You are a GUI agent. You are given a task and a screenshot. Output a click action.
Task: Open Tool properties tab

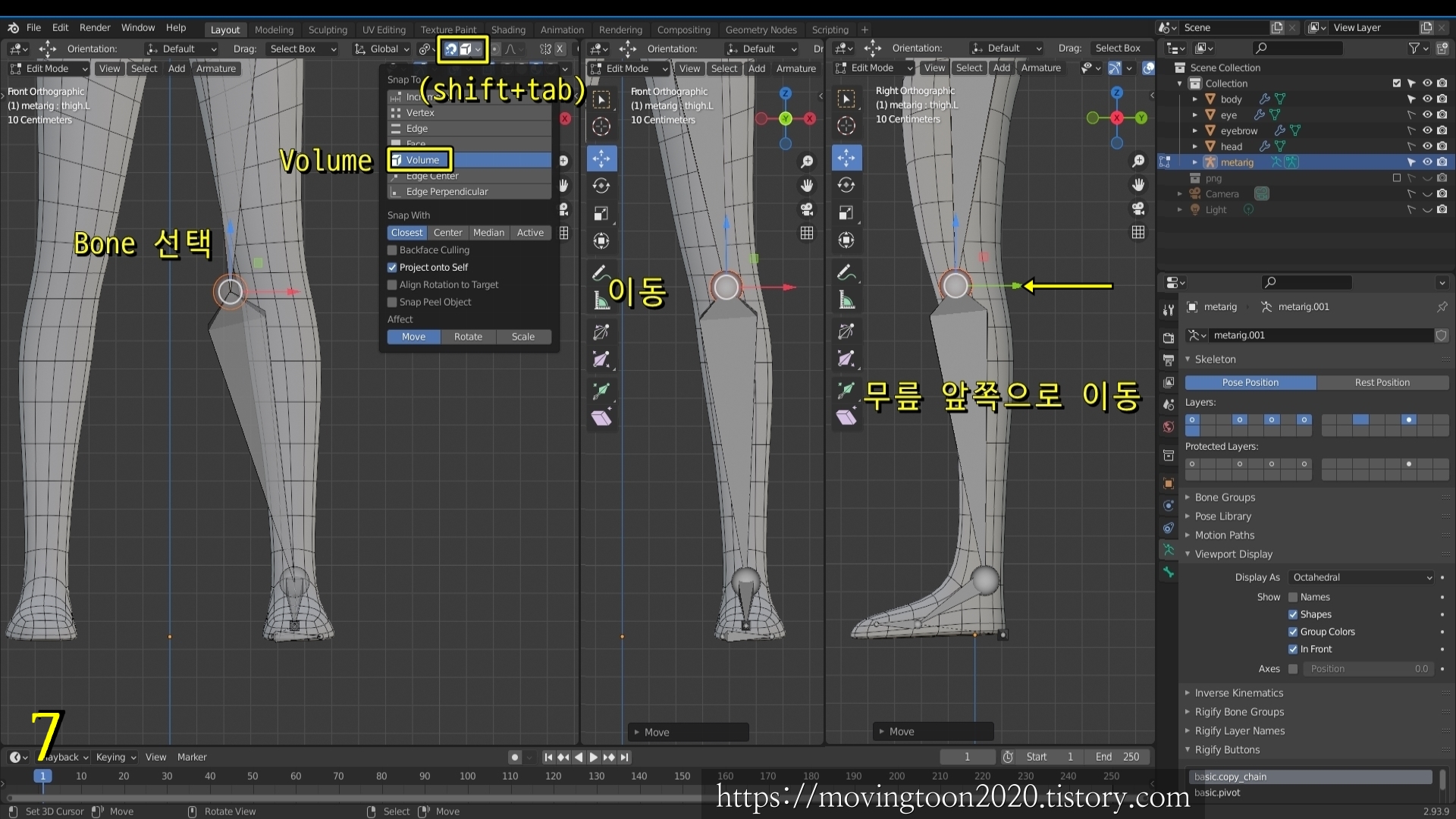tap(1169, 309)
